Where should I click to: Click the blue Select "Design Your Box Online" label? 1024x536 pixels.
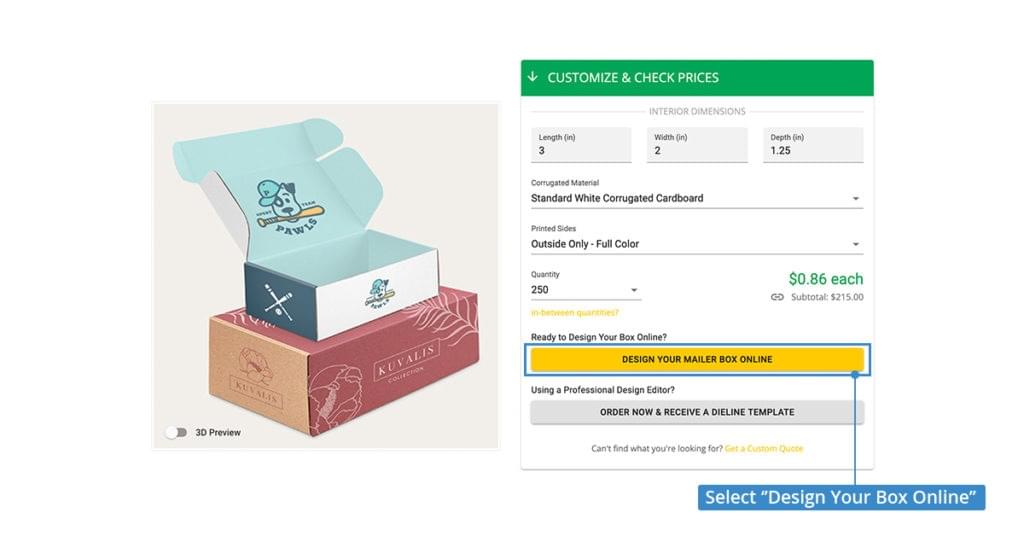tap(841, 497)
